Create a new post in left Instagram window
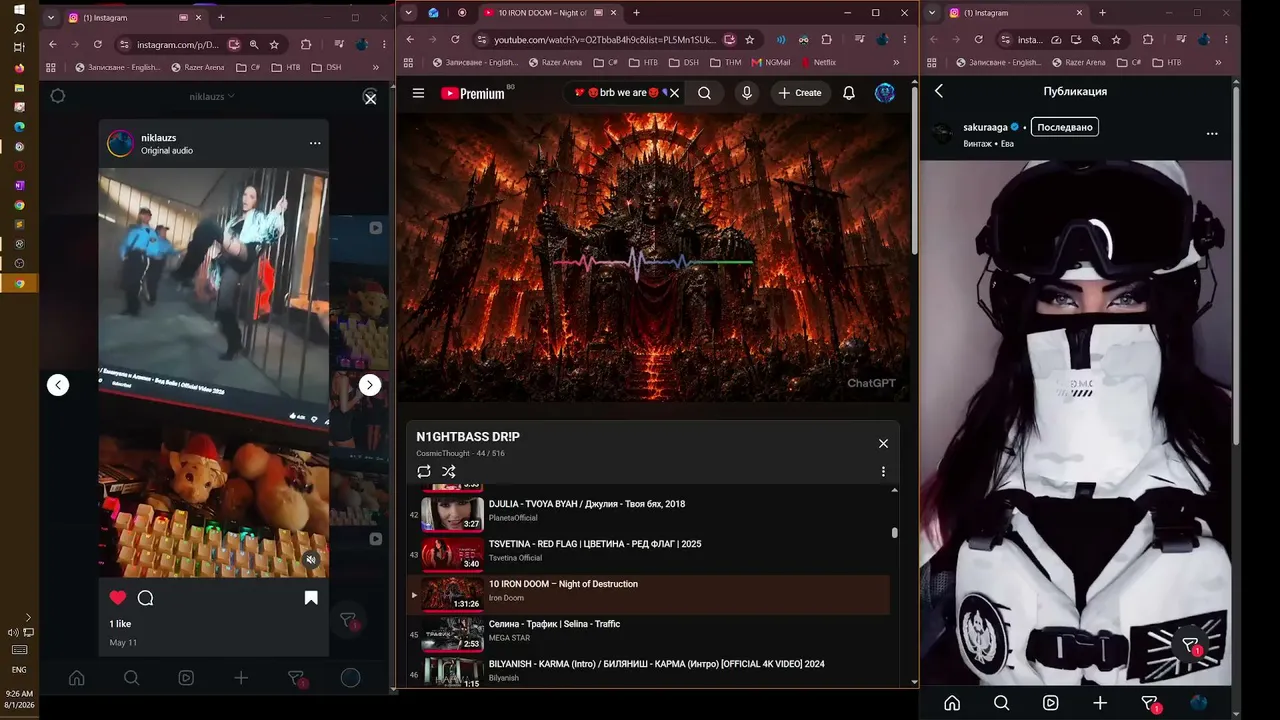Viewport: 1280px width, 720px height. 241,678
